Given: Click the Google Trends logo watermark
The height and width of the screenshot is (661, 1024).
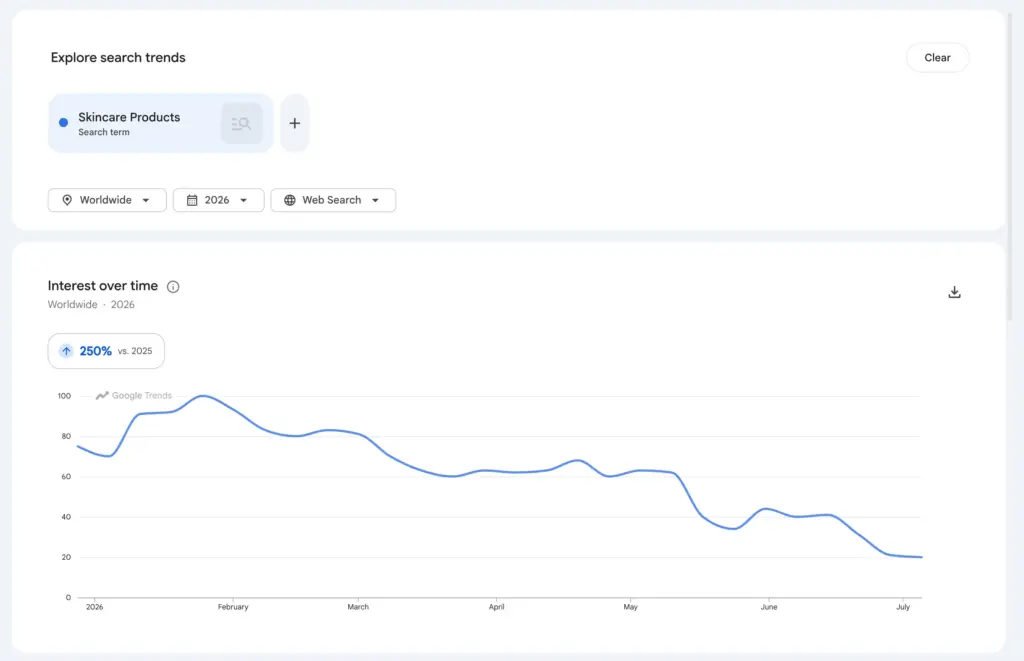Looking at the screenshot, I should coord(134,395).
